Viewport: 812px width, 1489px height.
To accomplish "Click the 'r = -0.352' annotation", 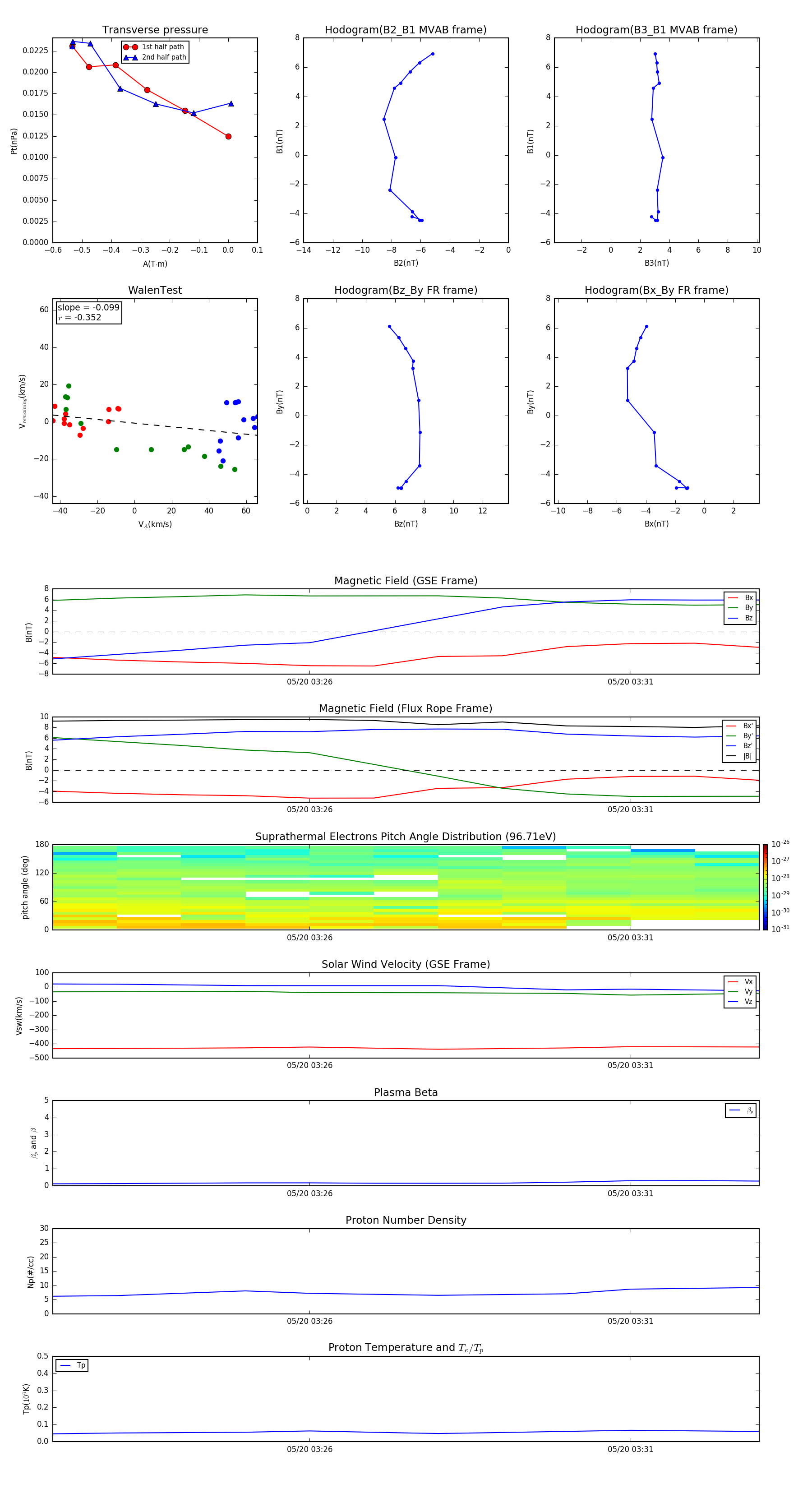I will [80, 317].
